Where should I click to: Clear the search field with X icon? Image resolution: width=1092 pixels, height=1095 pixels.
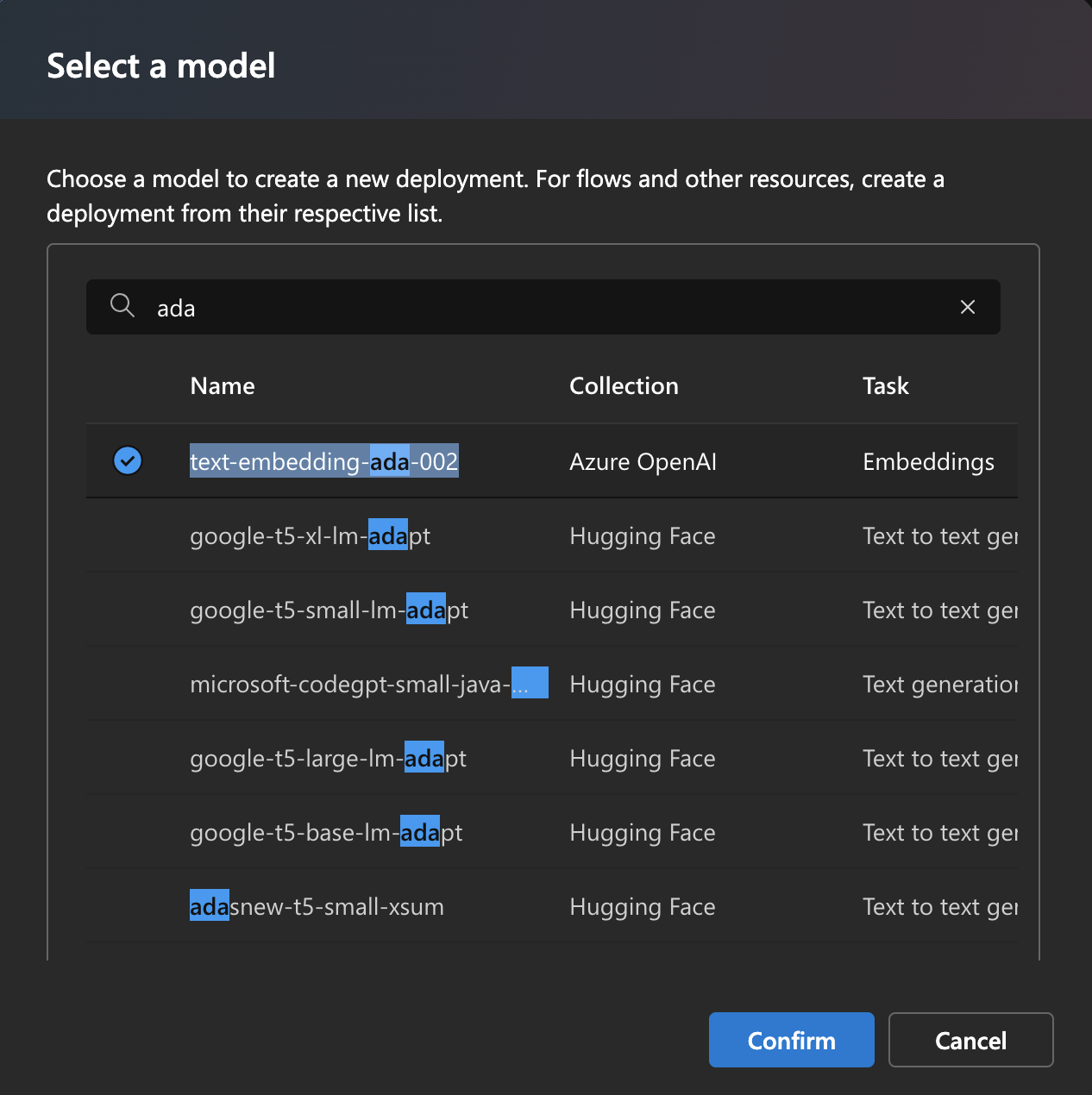(968, 307)
